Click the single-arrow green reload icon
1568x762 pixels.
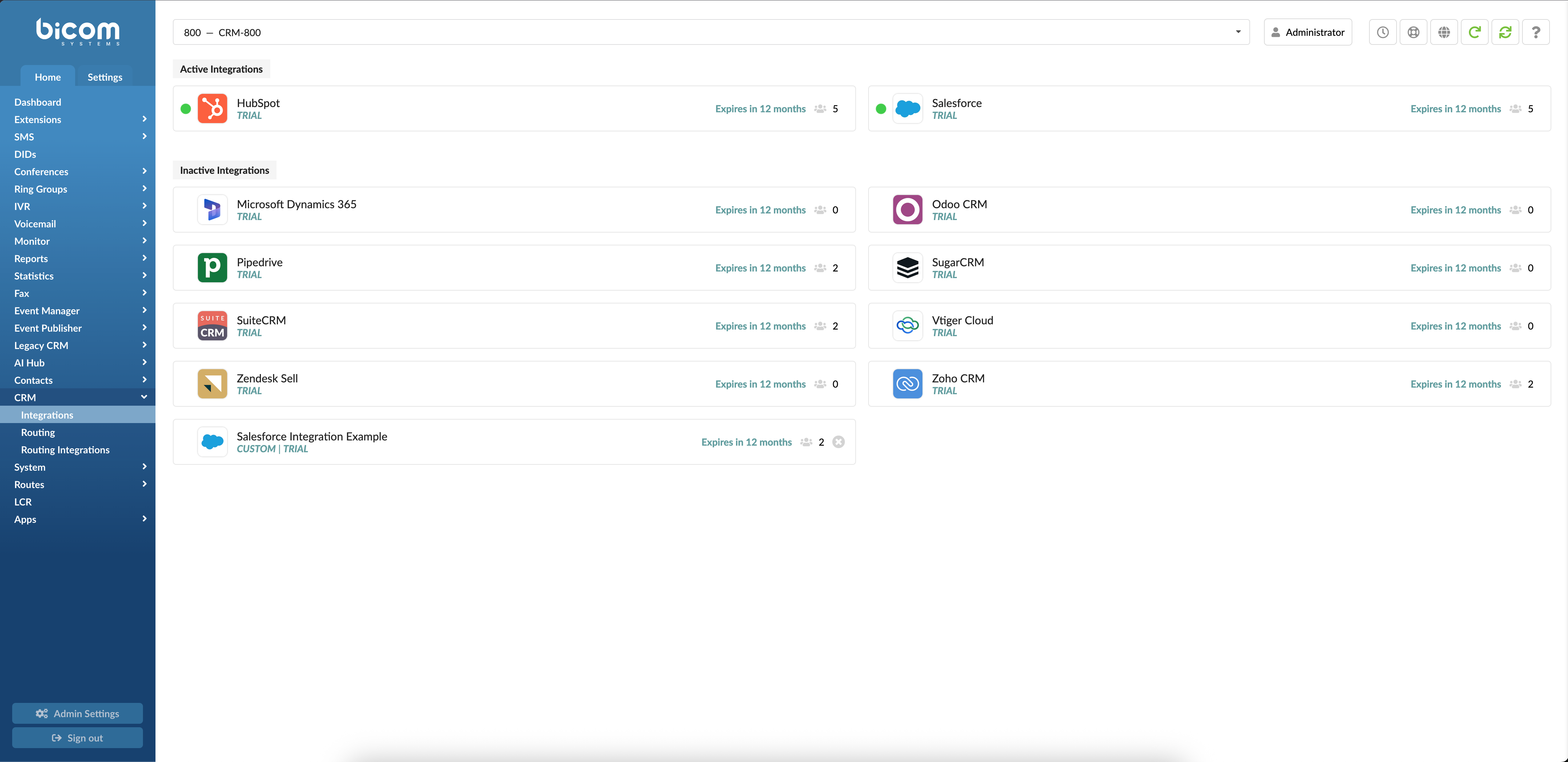tap(1475, 32)
